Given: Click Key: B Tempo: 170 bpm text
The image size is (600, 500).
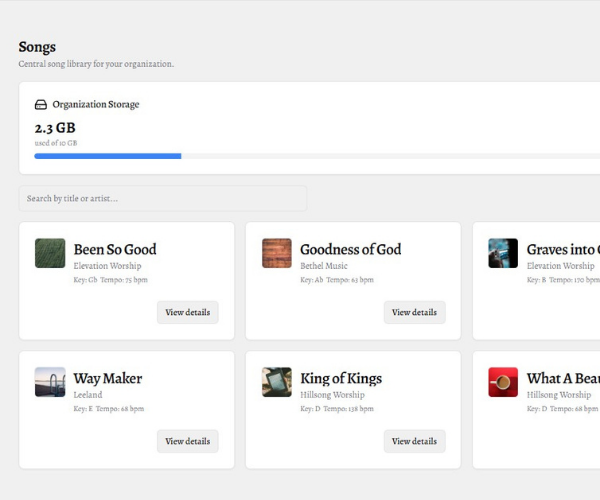Looking at the screenshot, I should pyautogui.click(x=563, y=280).
